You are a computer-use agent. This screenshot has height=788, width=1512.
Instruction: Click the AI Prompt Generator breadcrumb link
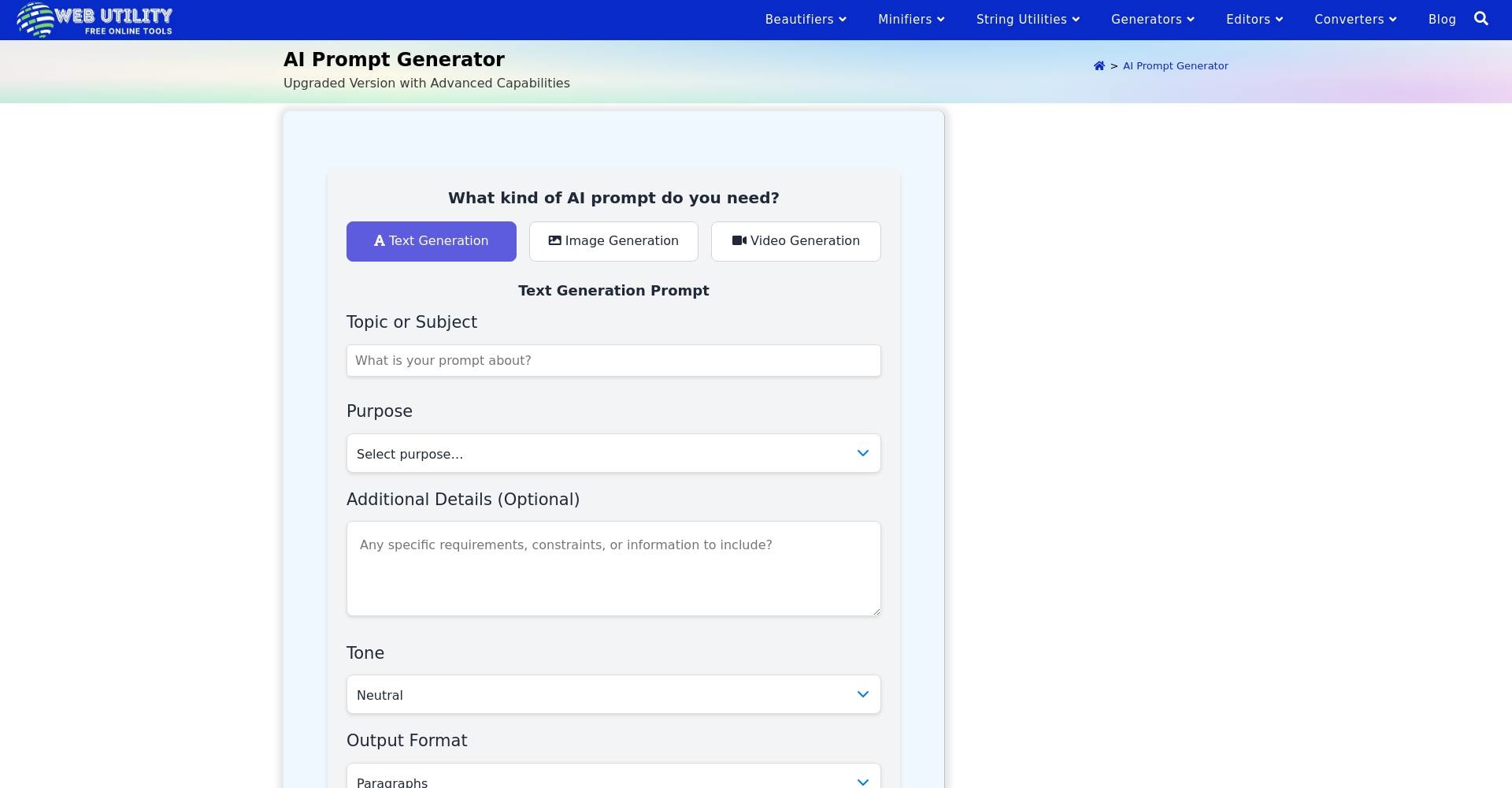tap(1175, 65)
